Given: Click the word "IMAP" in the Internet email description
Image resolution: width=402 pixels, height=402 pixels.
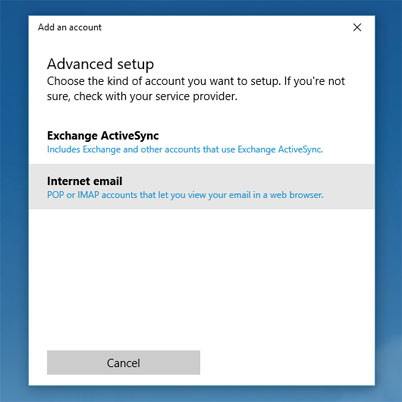Looking at the screenshot, I should point(88,195).
